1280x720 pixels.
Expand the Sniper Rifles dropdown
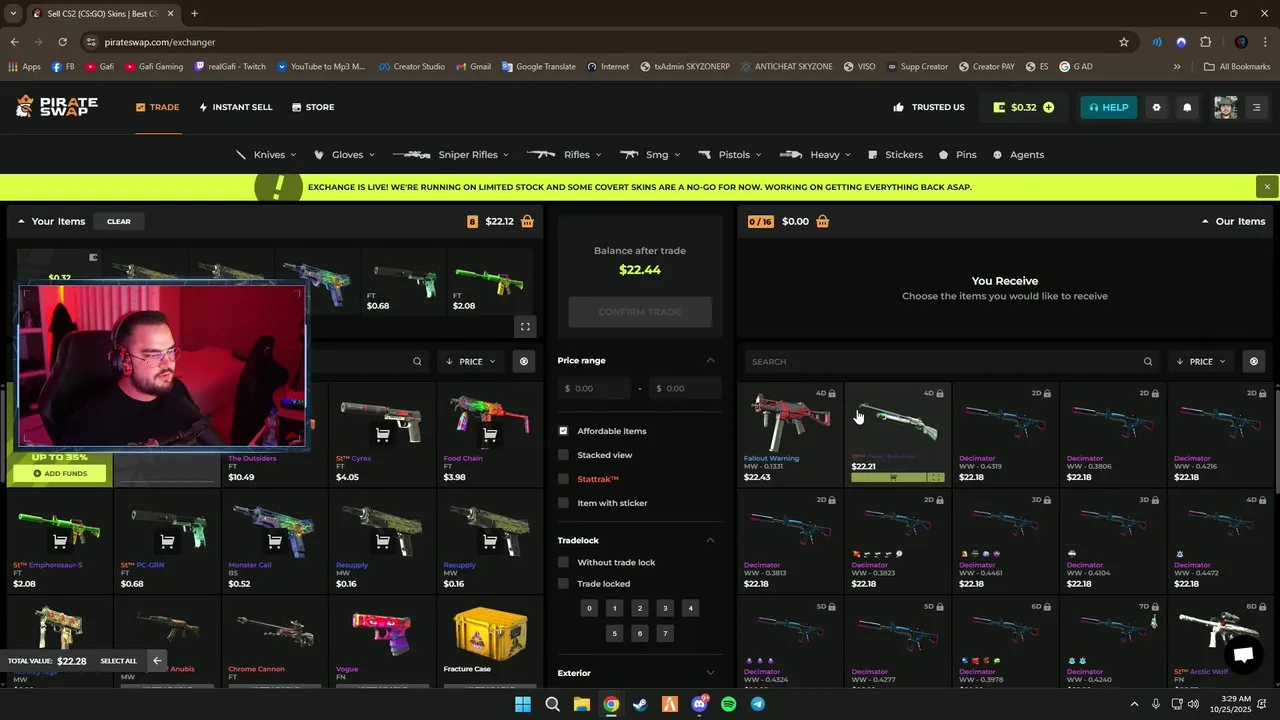pos(451,155)
